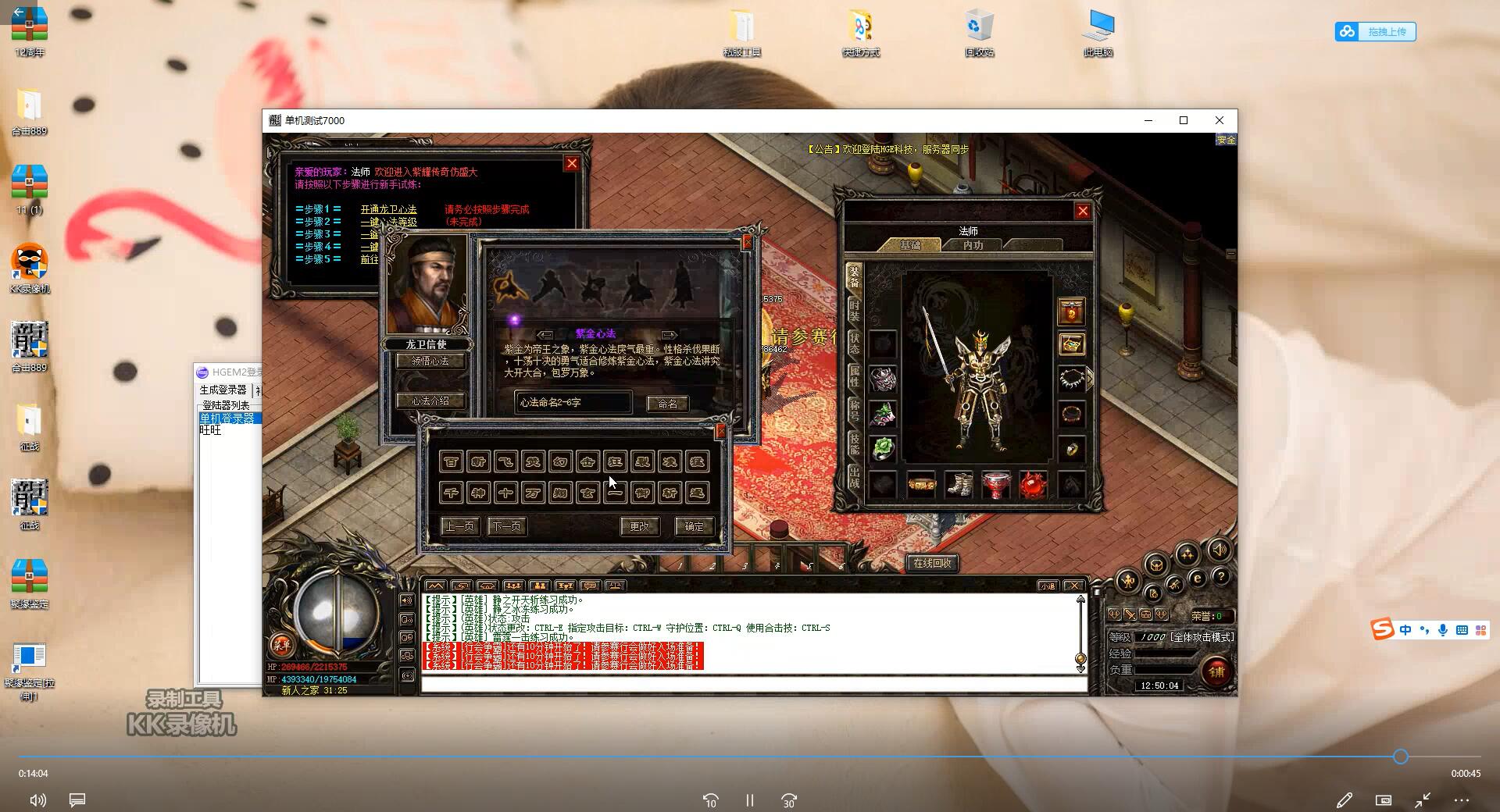
Task: Select the character tile 神
Action: coord(478,493)
